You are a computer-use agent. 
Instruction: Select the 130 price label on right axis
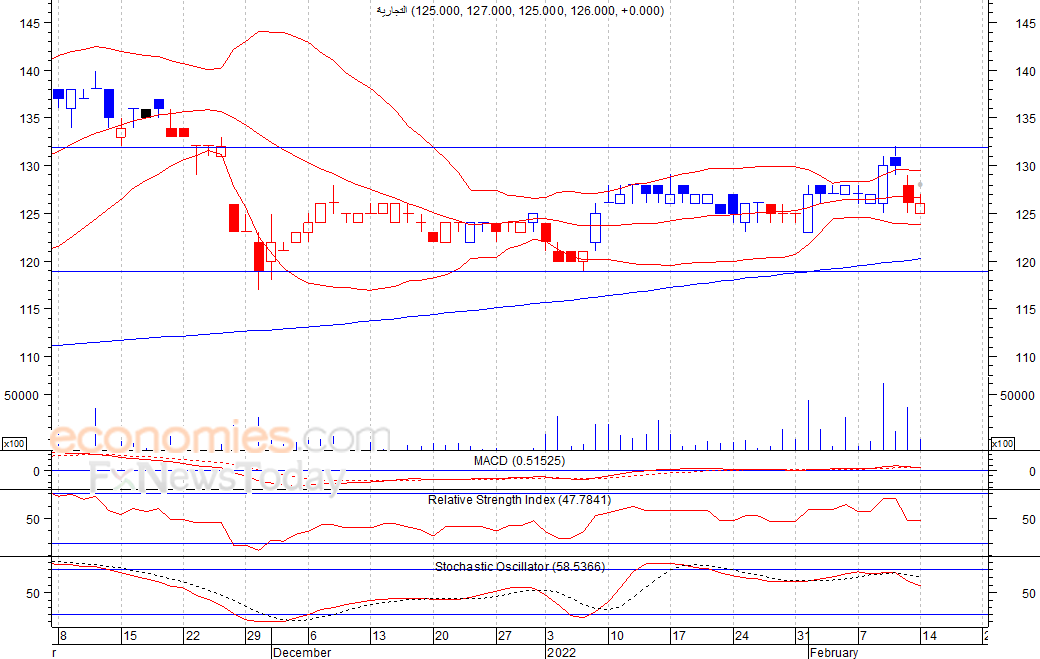pyautogui.click(x=1025, y=167)
